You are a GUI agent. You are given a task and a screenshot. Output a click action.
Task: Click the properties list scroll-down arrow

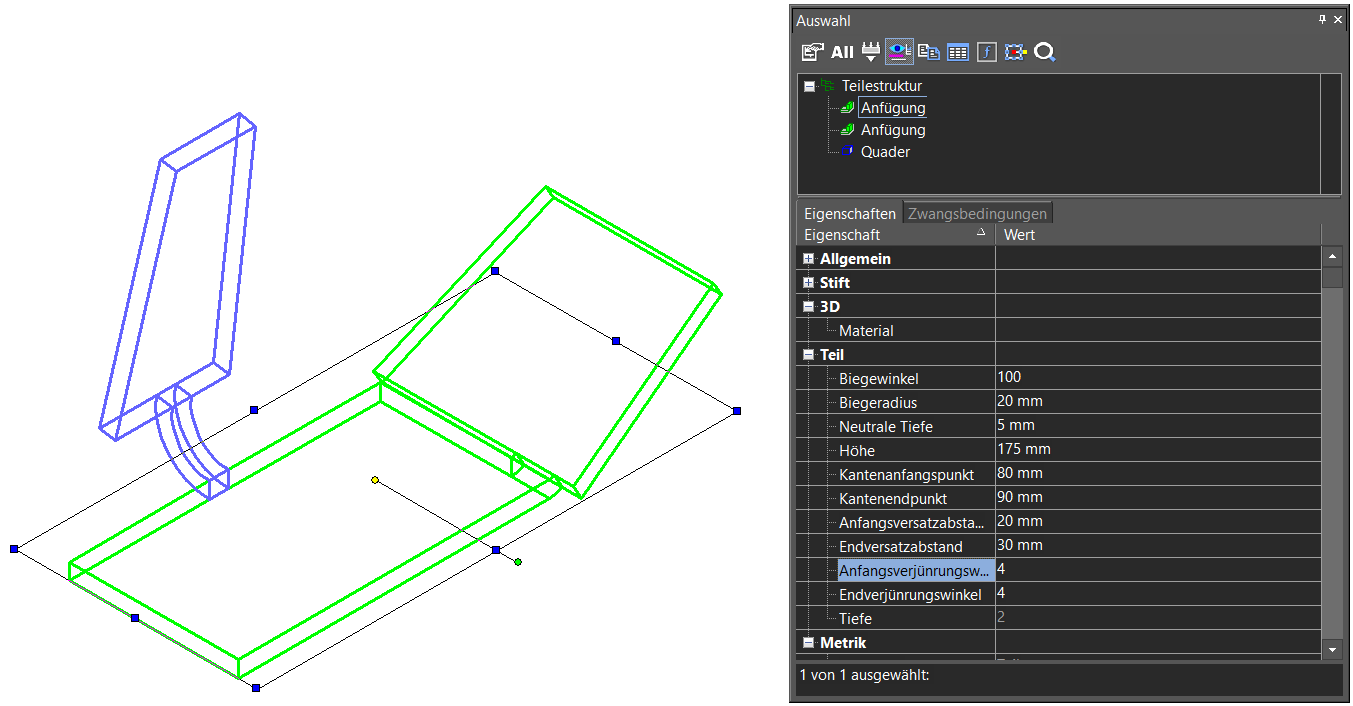[x=1332, y=649]
